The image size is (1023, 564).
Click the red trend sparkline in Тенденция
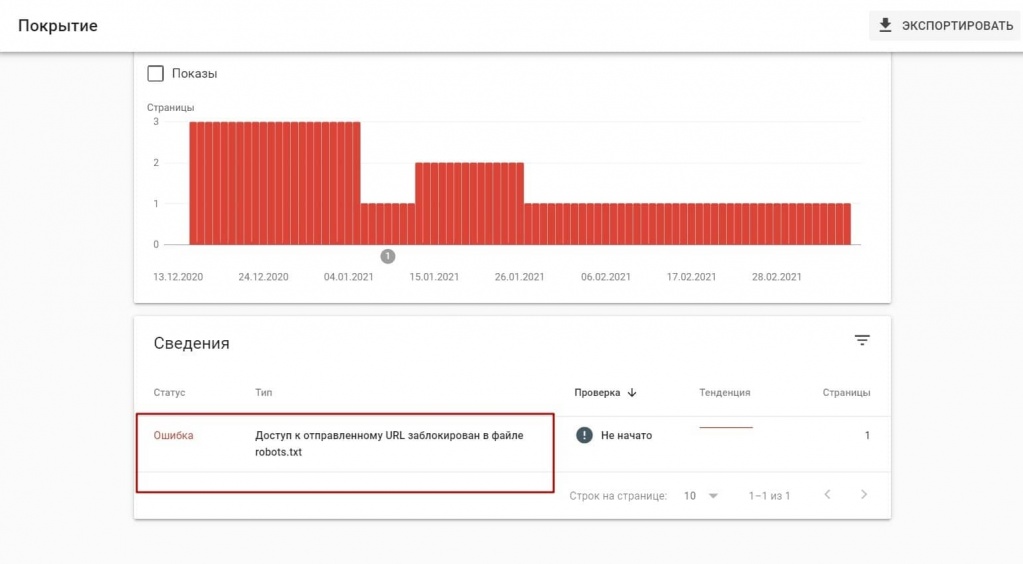[725, 428]
